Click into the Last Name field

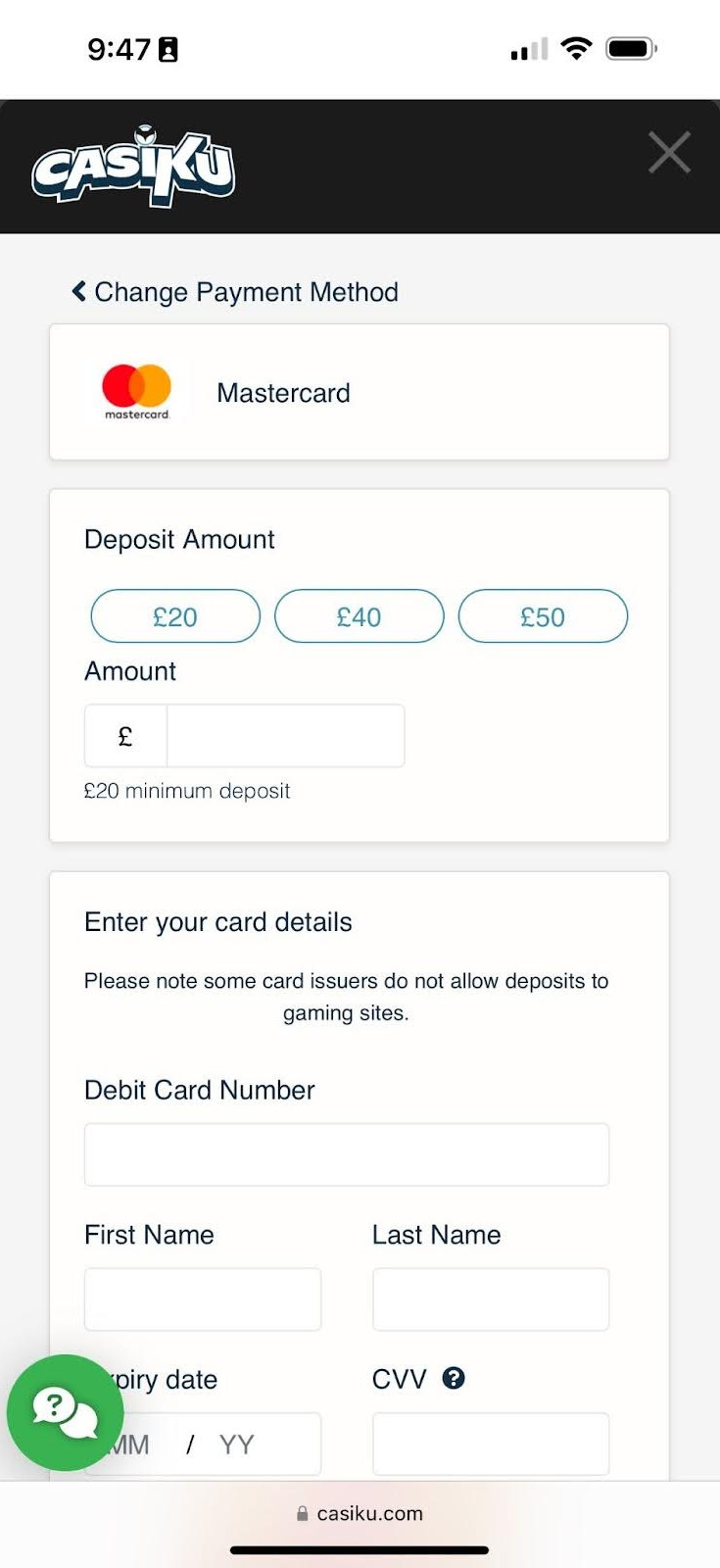pos(490,1299)
